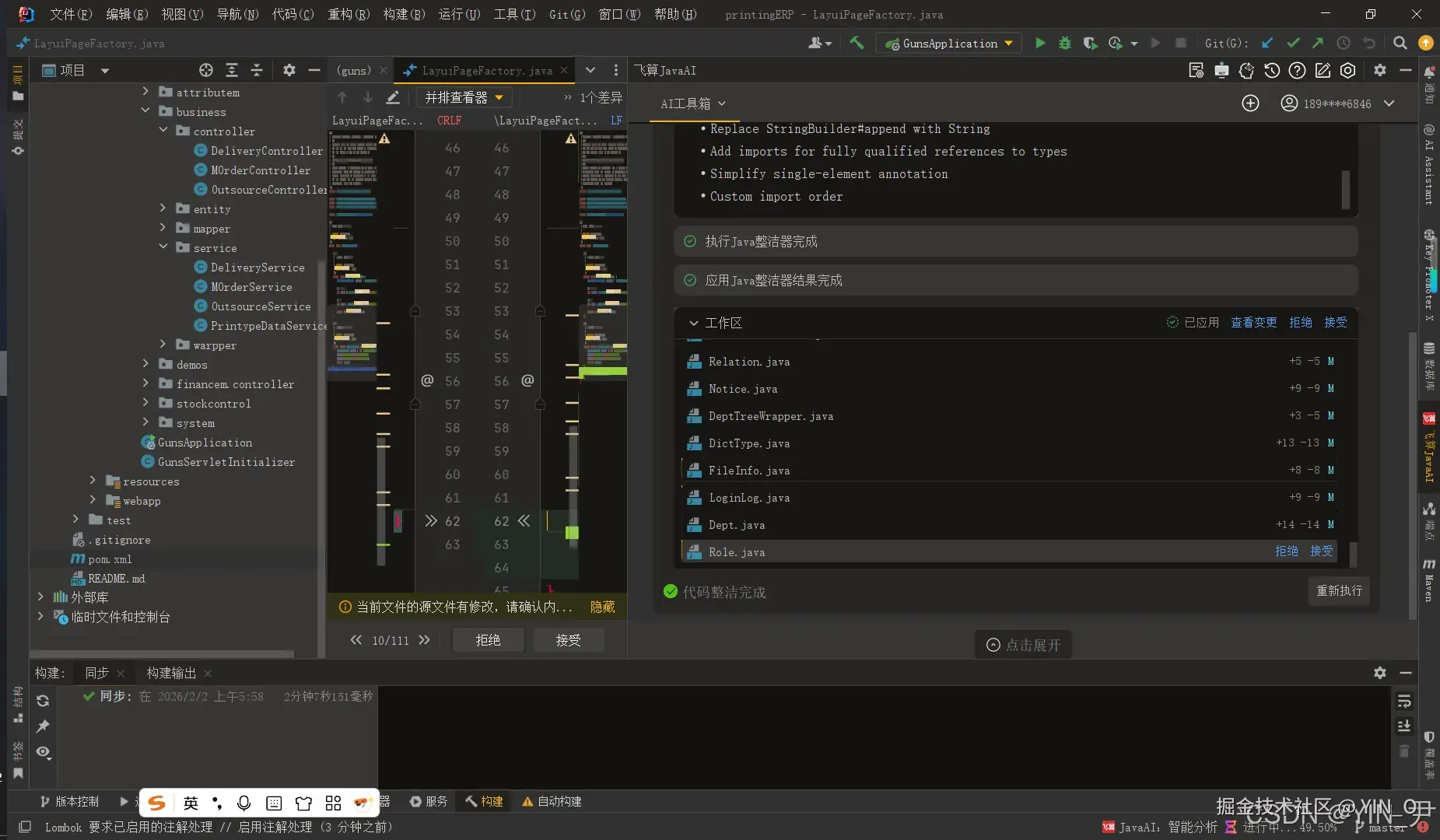This screenshot has width=1440, height=840.
Task: Go to previous difference in diff viewer
Action: pyautogui.click(x=342, y=97)
